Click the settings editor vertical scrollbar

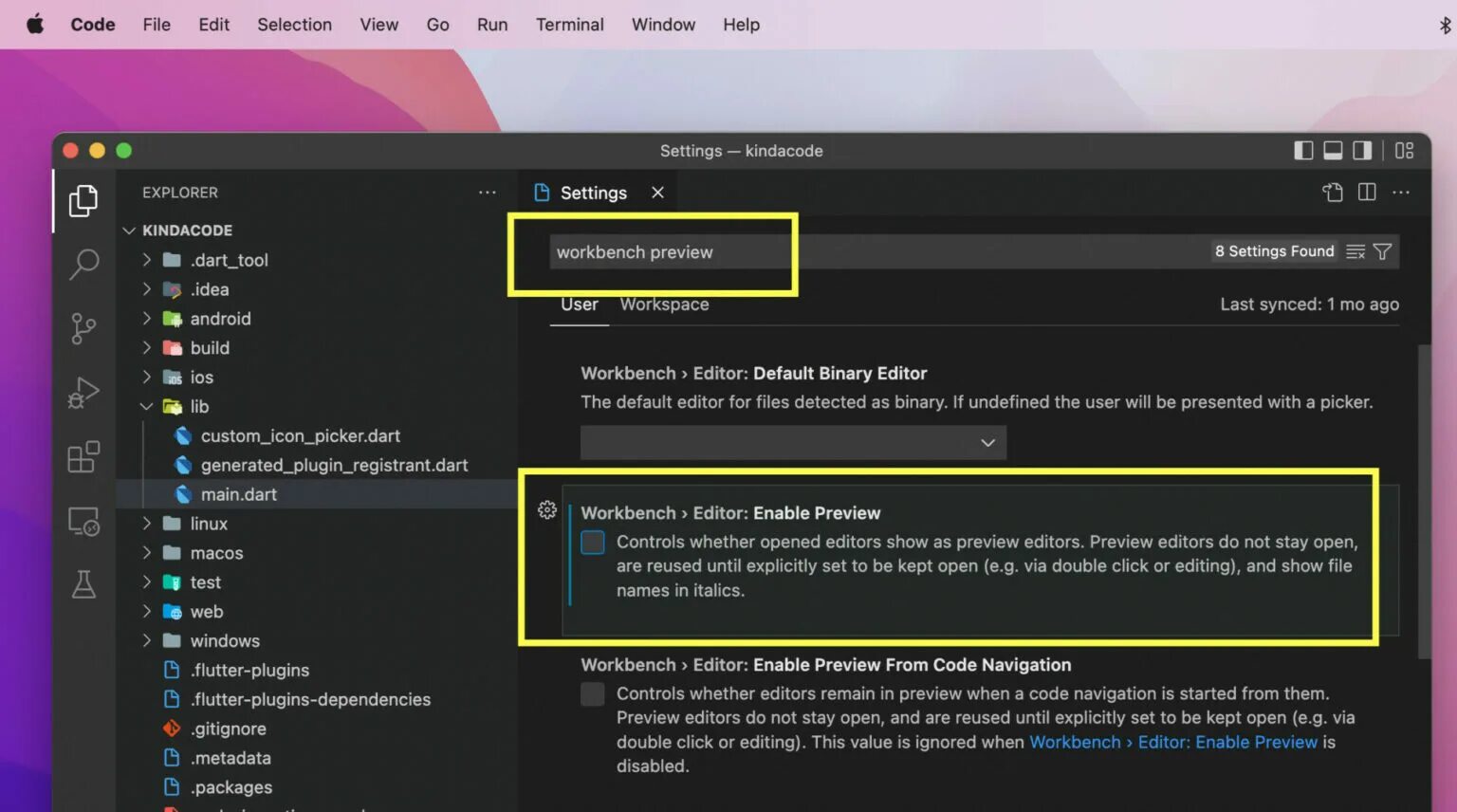[1424, 501]
